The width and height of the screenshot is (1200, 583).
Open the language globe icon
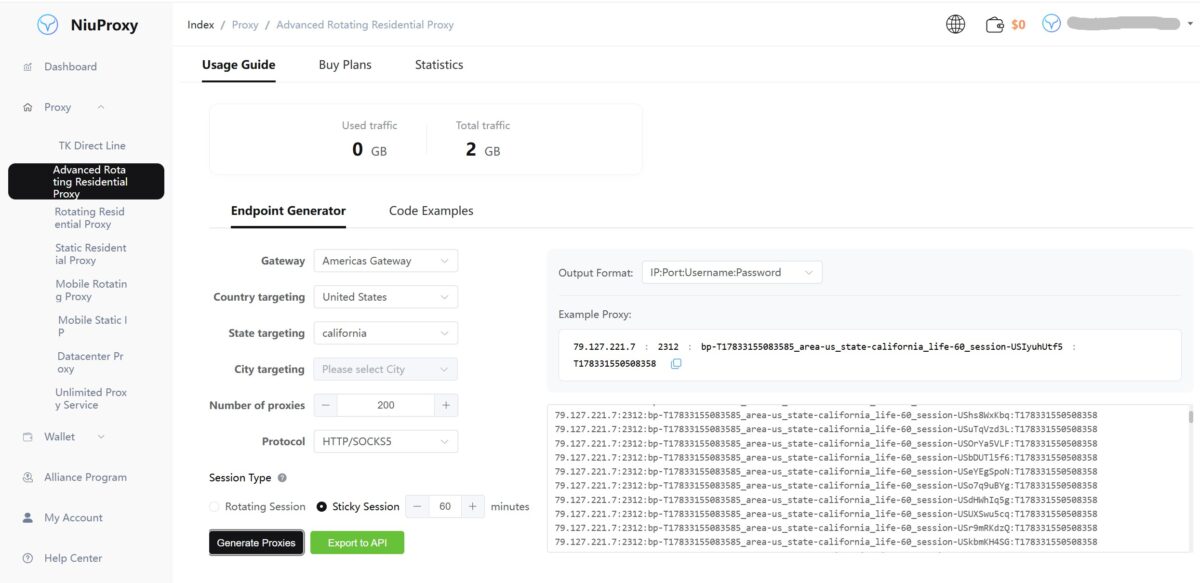tap(955, 24)
